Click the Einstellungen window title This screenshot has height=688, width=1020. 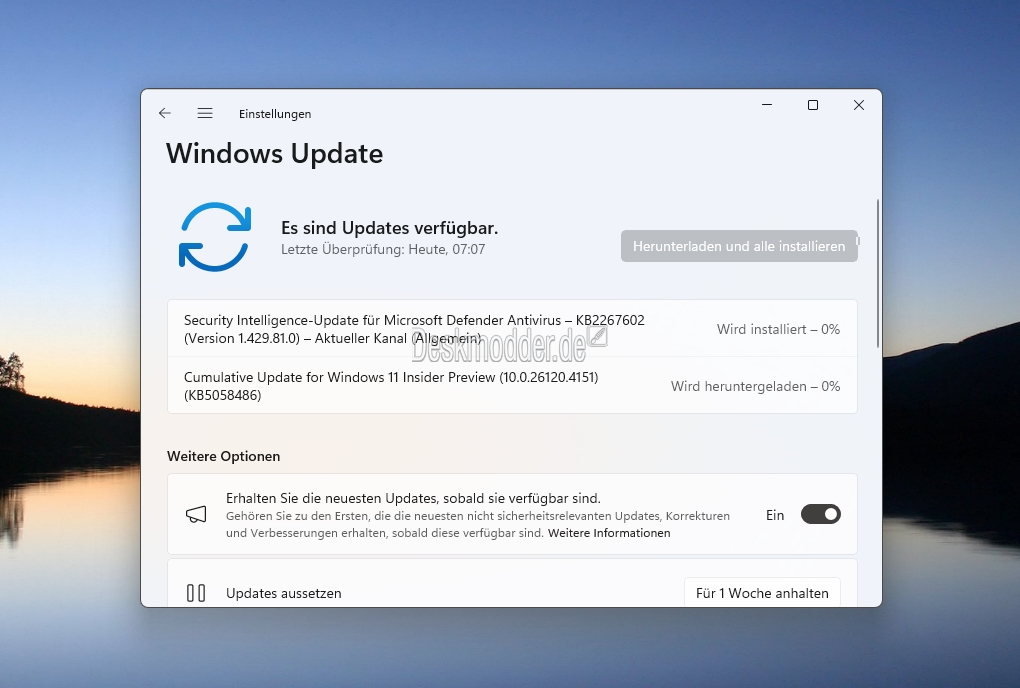[275, 114]
